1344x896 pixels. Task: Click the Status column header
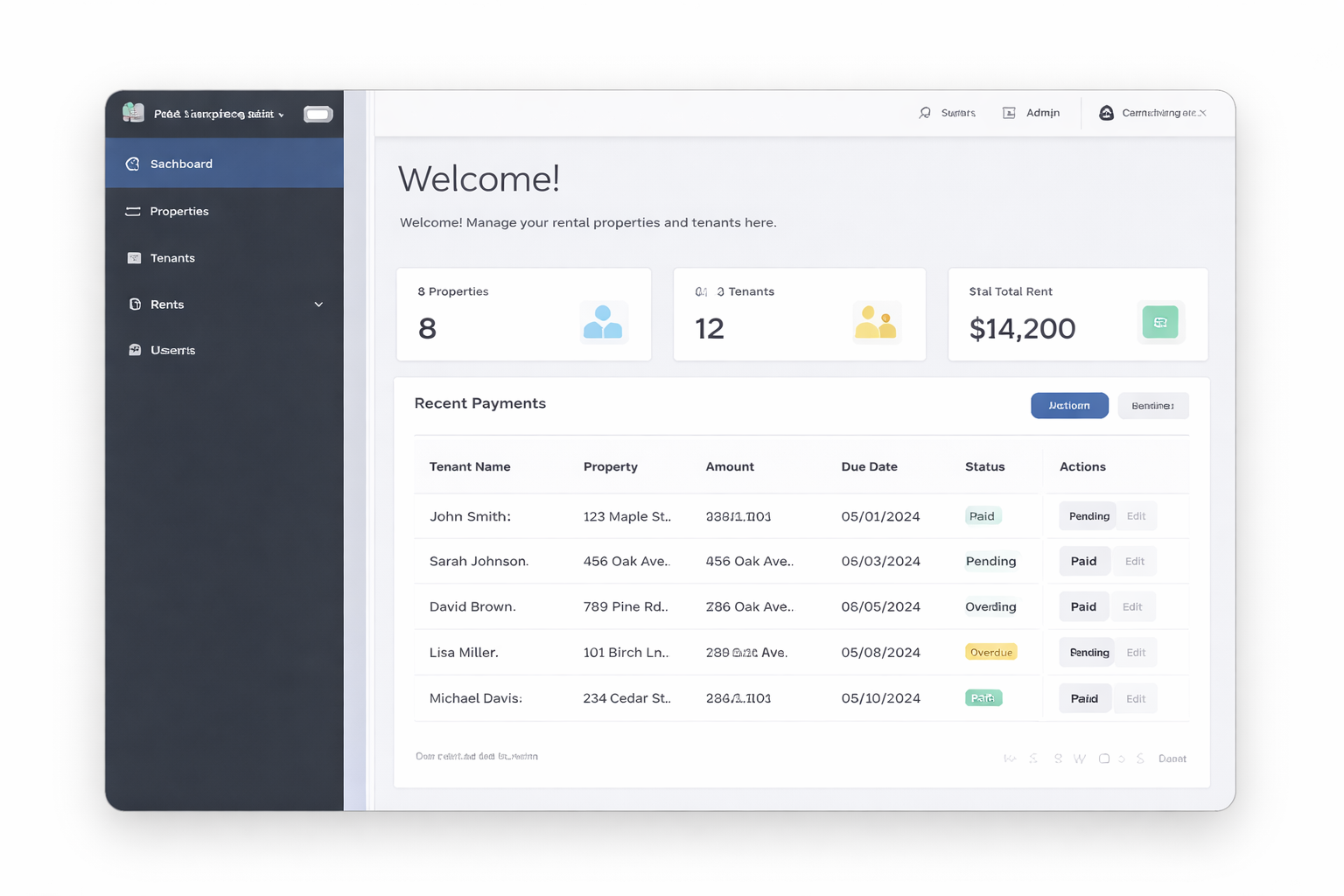pyautogui.click(x=985, y=466)
